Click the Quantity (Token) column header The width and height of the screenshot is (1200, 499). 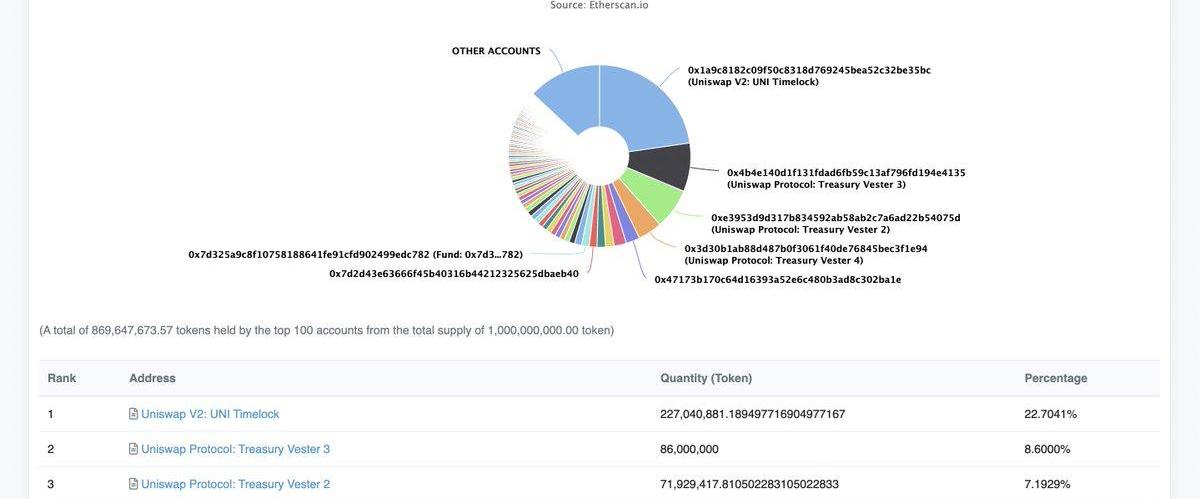coord(706,378)
